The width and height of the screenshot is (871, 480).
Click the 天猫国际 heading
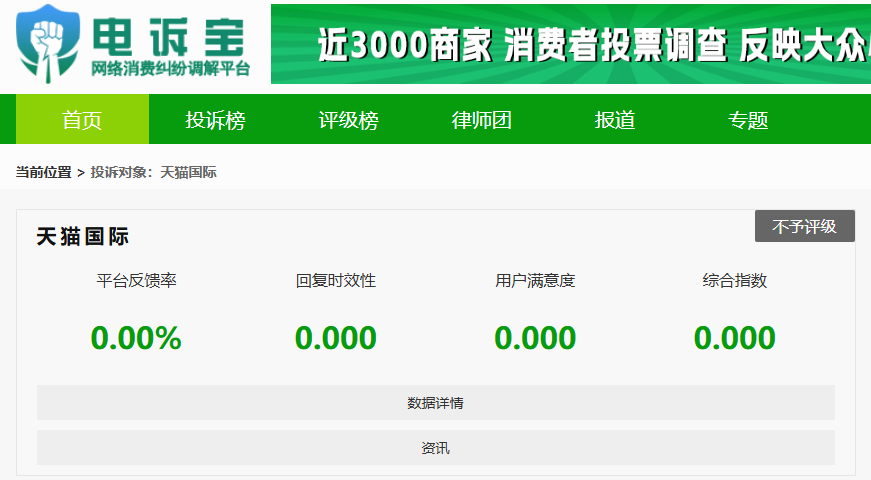coord(82,236)
